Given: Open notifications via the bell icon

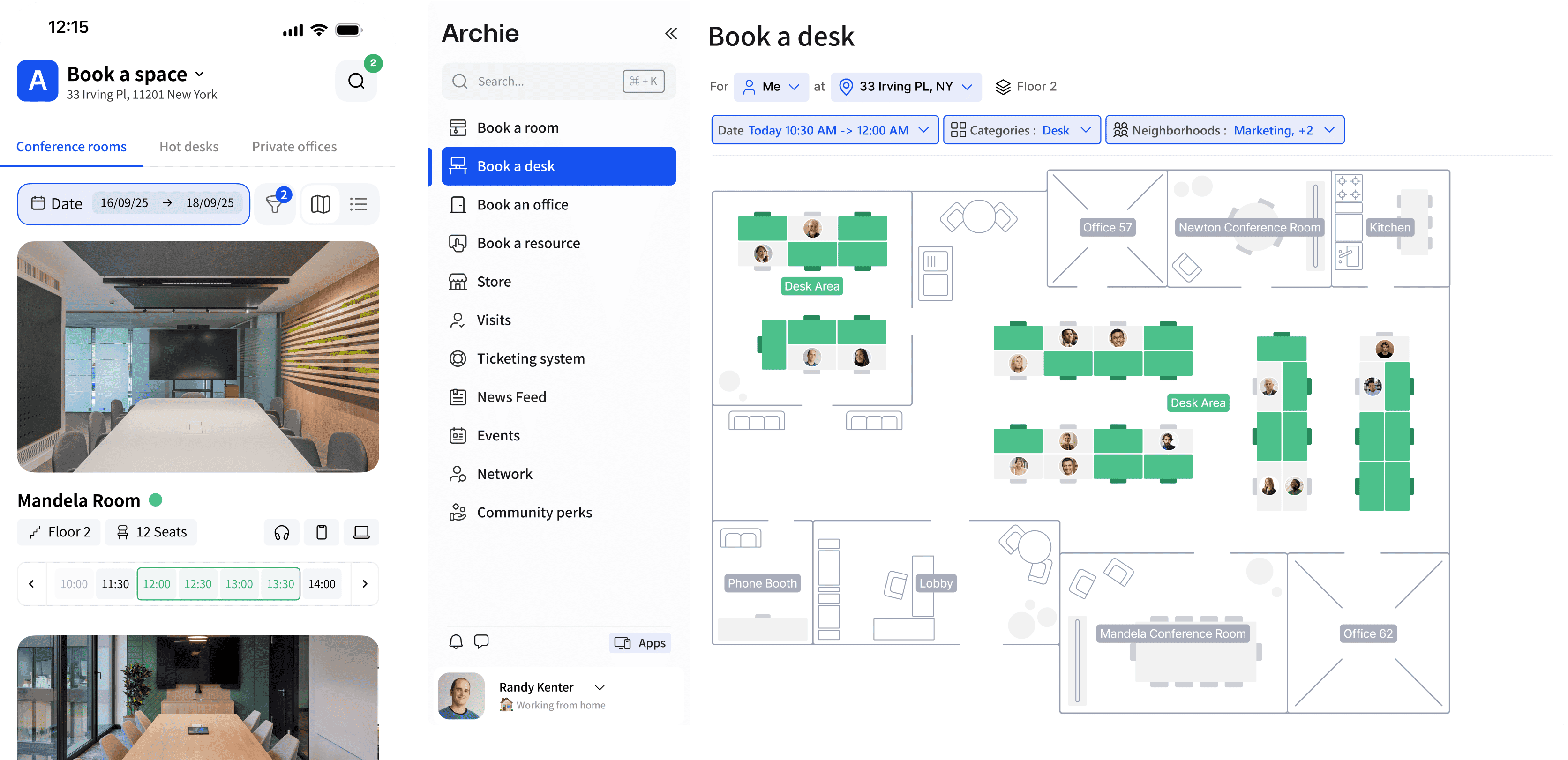Looking at the screenshot, I should (455, 641).
